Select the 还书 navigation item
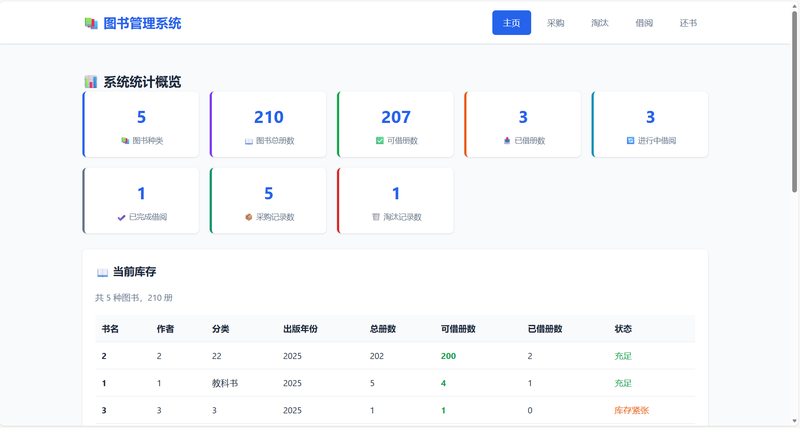This screenshot has width=800, height=428. [x=688, y=23]
